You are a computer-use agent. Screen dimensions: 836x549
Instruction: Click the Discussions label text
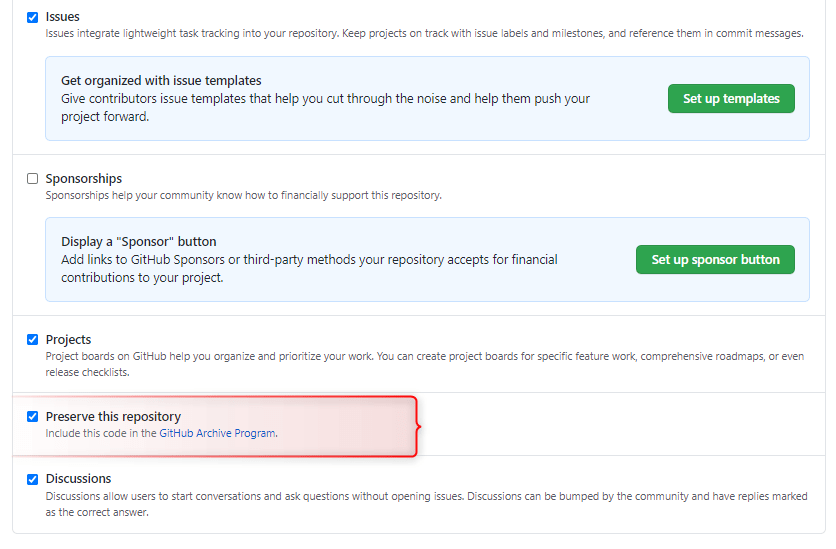(78, 478)
